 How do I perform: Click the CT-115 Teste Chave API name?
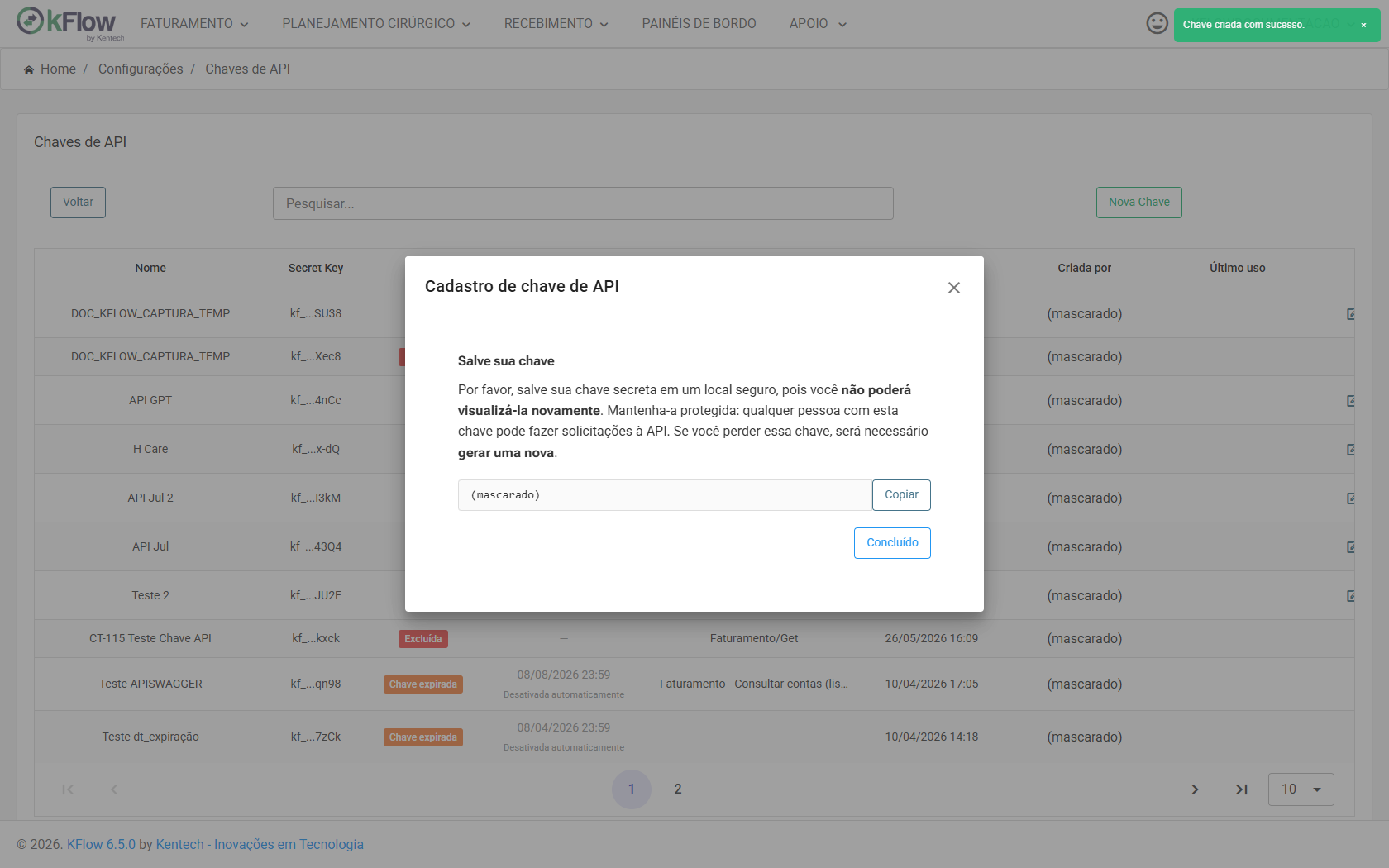tap(150, 639)
